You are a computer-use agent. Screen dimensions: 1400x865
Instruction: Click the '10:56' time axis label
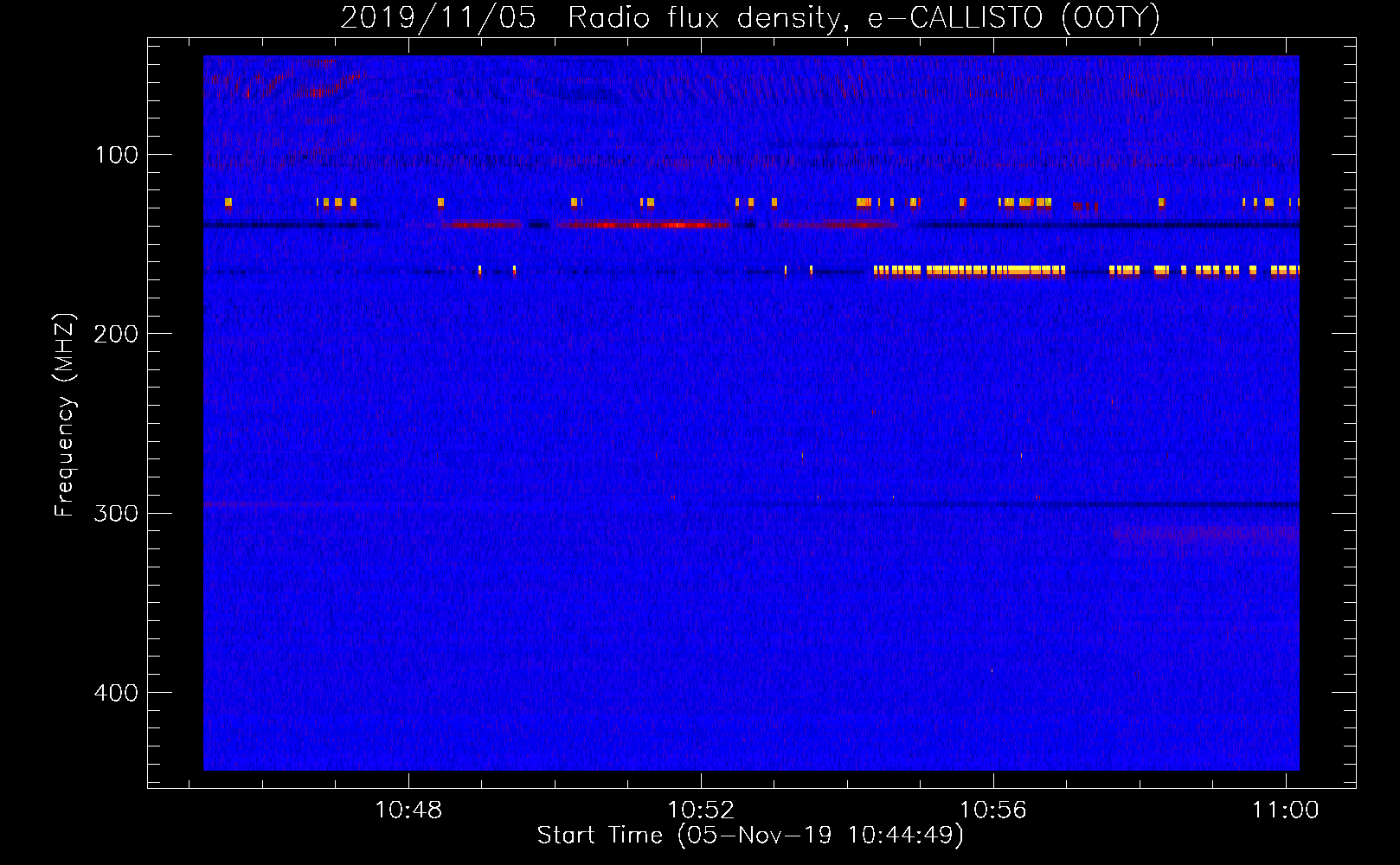[993, 810]
